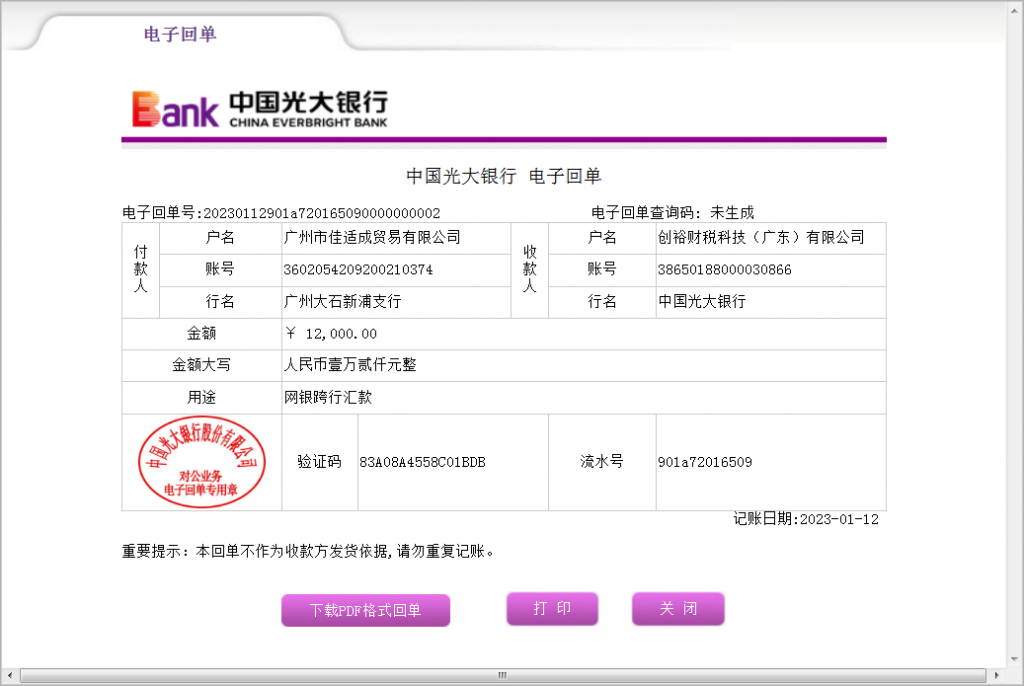Click the horizontal scrollbar right arrow

pyautogui.click(x=997, y=676)
